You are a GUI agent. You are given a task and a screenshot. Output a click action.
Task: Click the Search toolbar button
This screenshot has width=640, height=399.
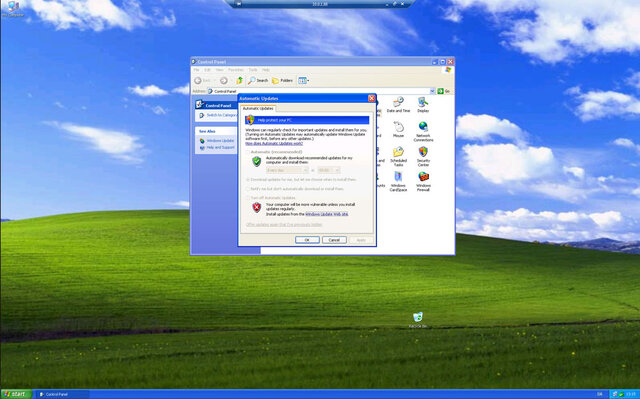coord(258,80)
